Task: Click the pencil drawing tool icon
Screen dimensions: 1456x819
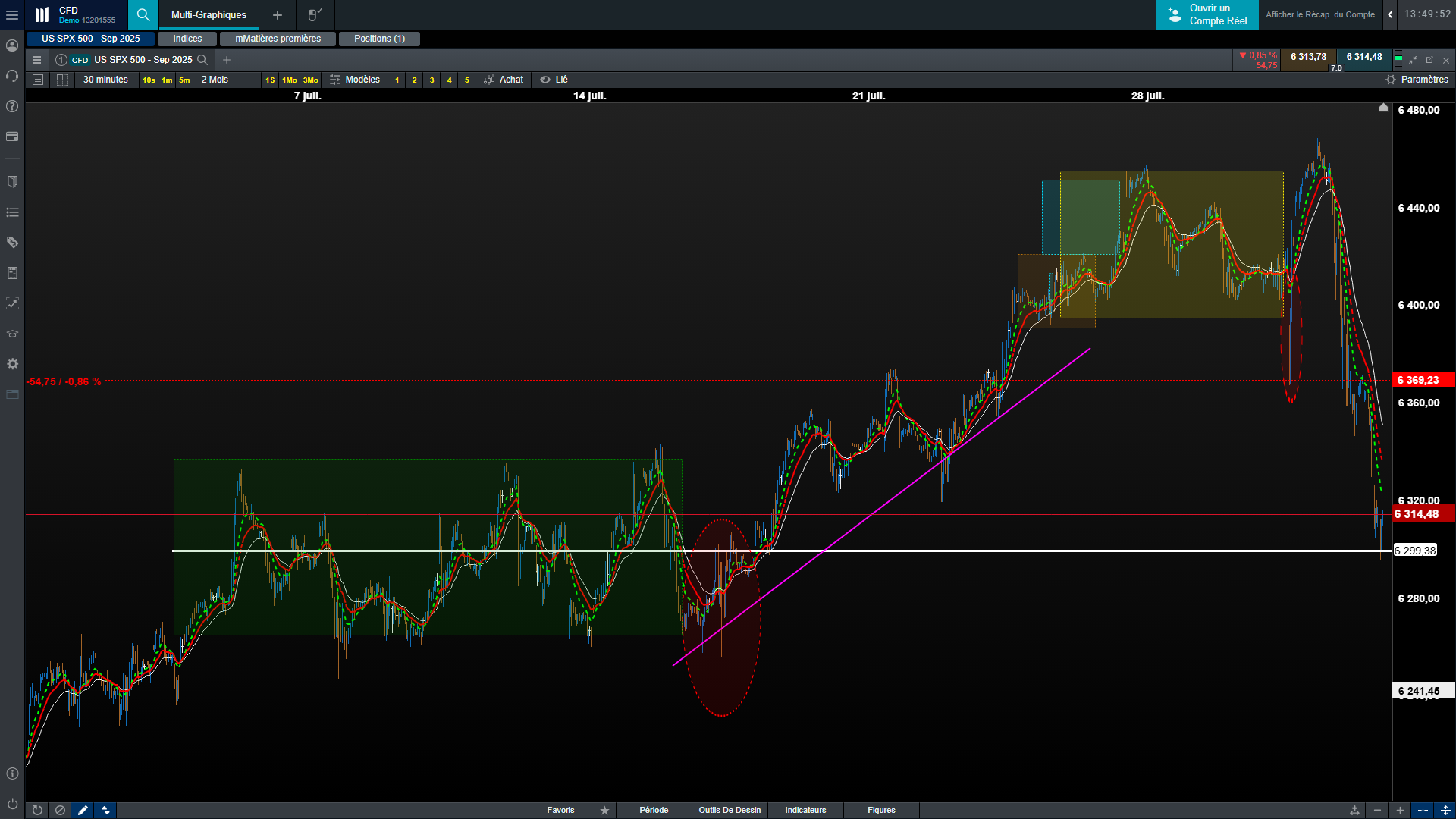Action: [83, 810]
